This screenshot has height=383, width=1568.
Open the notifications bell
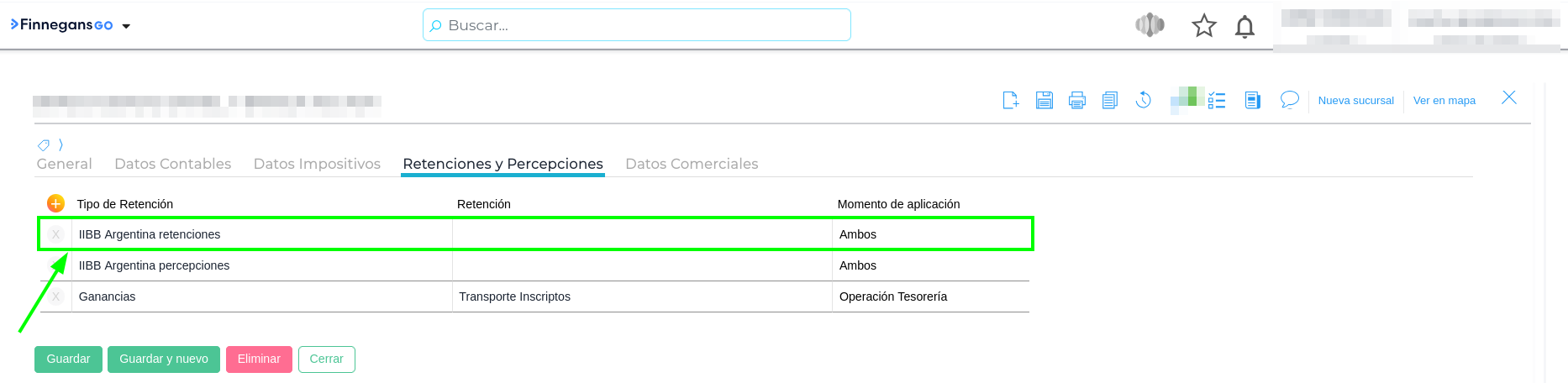coord(1244,27)
